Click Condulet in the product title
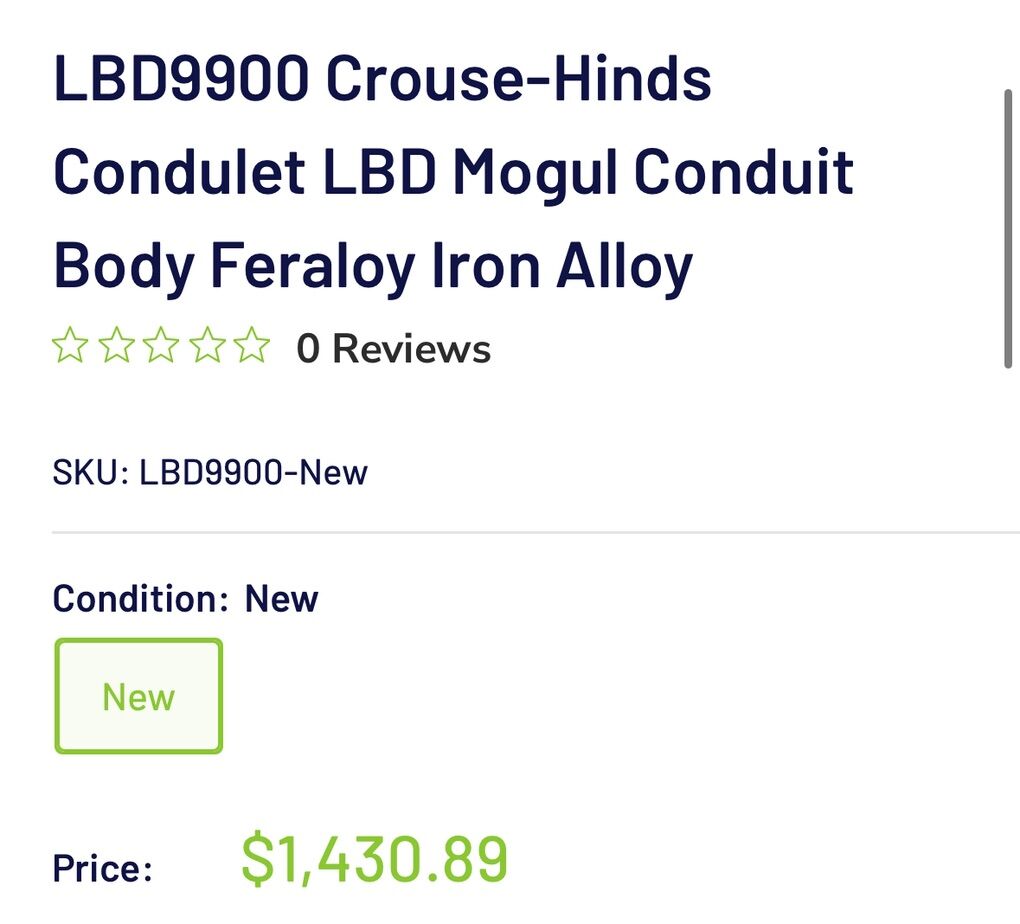This screenshot has height=924, width=1020. point(179,171)
